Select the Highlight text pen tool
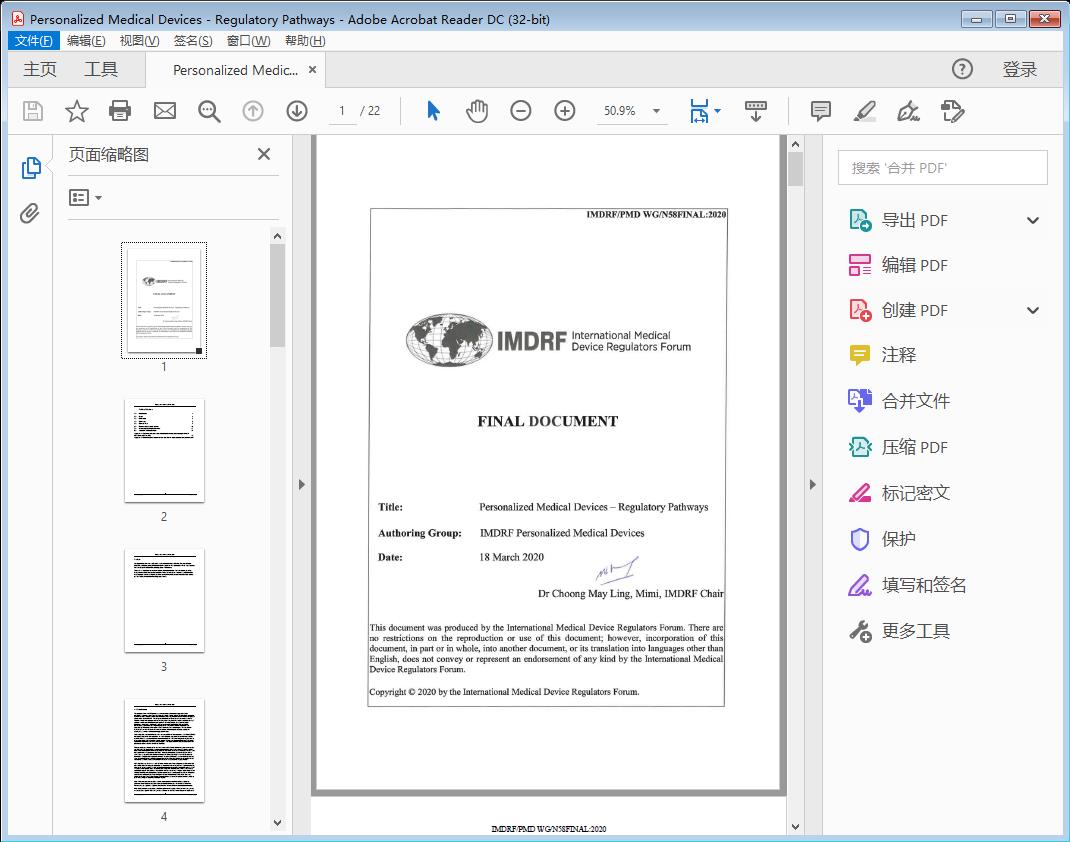 [865, 111]
